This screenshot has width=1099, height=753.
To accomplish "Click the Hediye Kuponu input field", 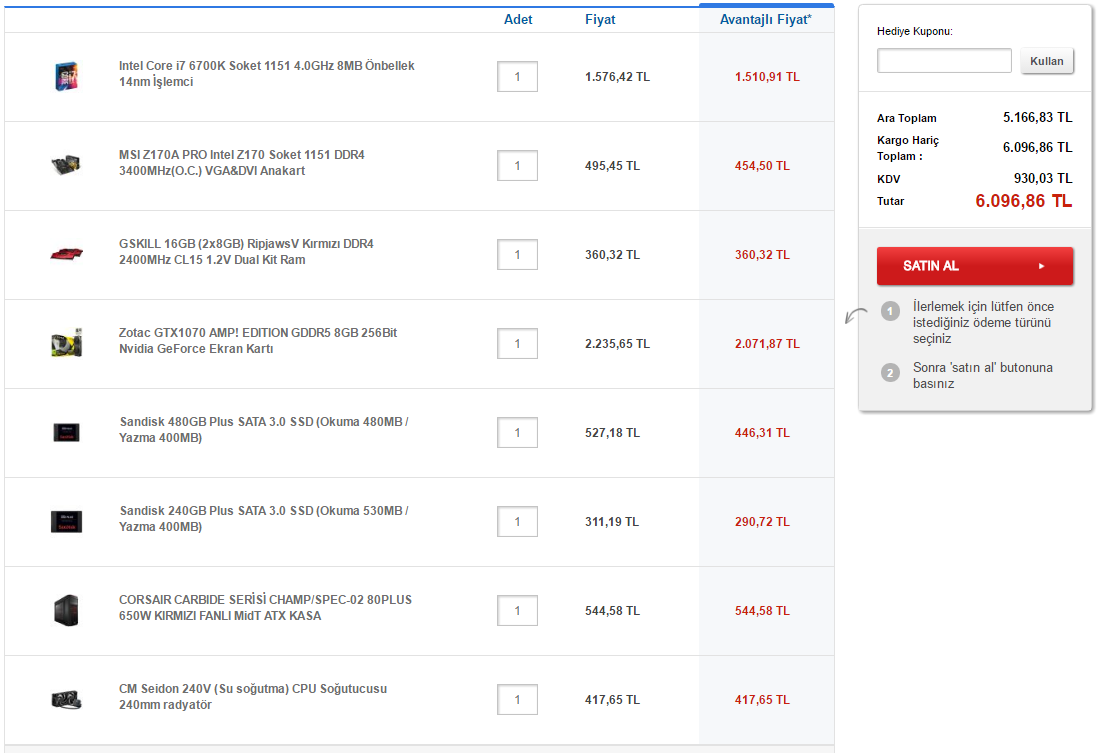I will (944, 61).
